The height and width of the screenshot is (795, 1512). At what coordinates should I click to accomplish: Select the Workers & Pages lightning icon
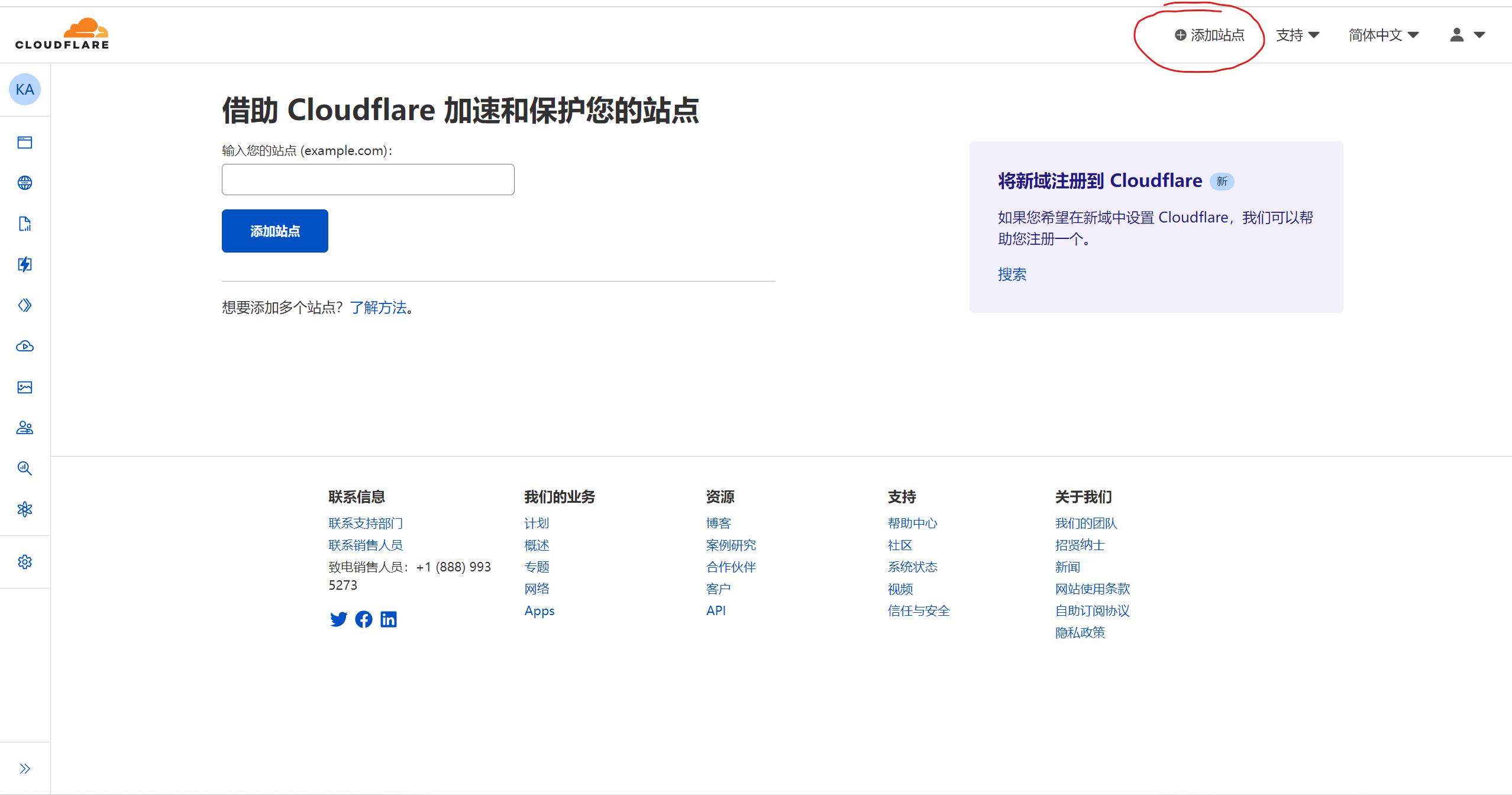click(24, 264)
